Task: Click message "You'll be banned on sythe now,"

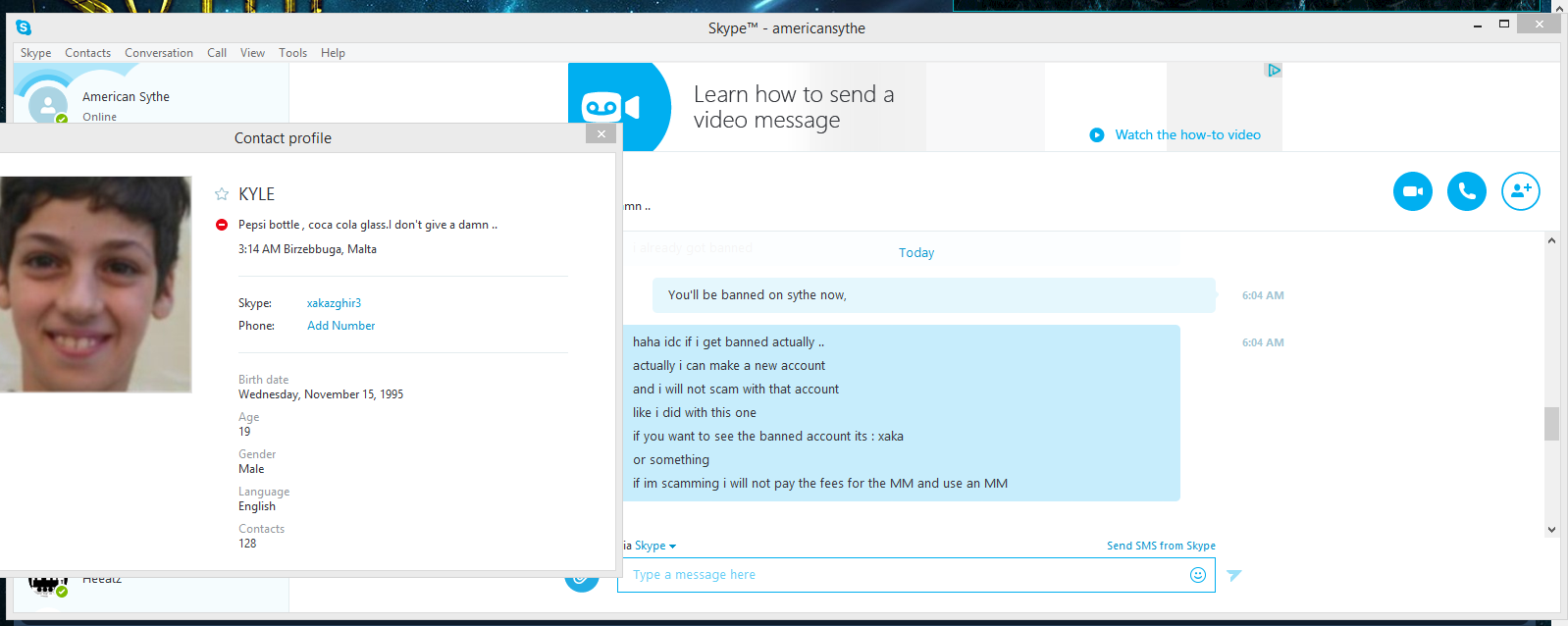Action: pos(758,295)
